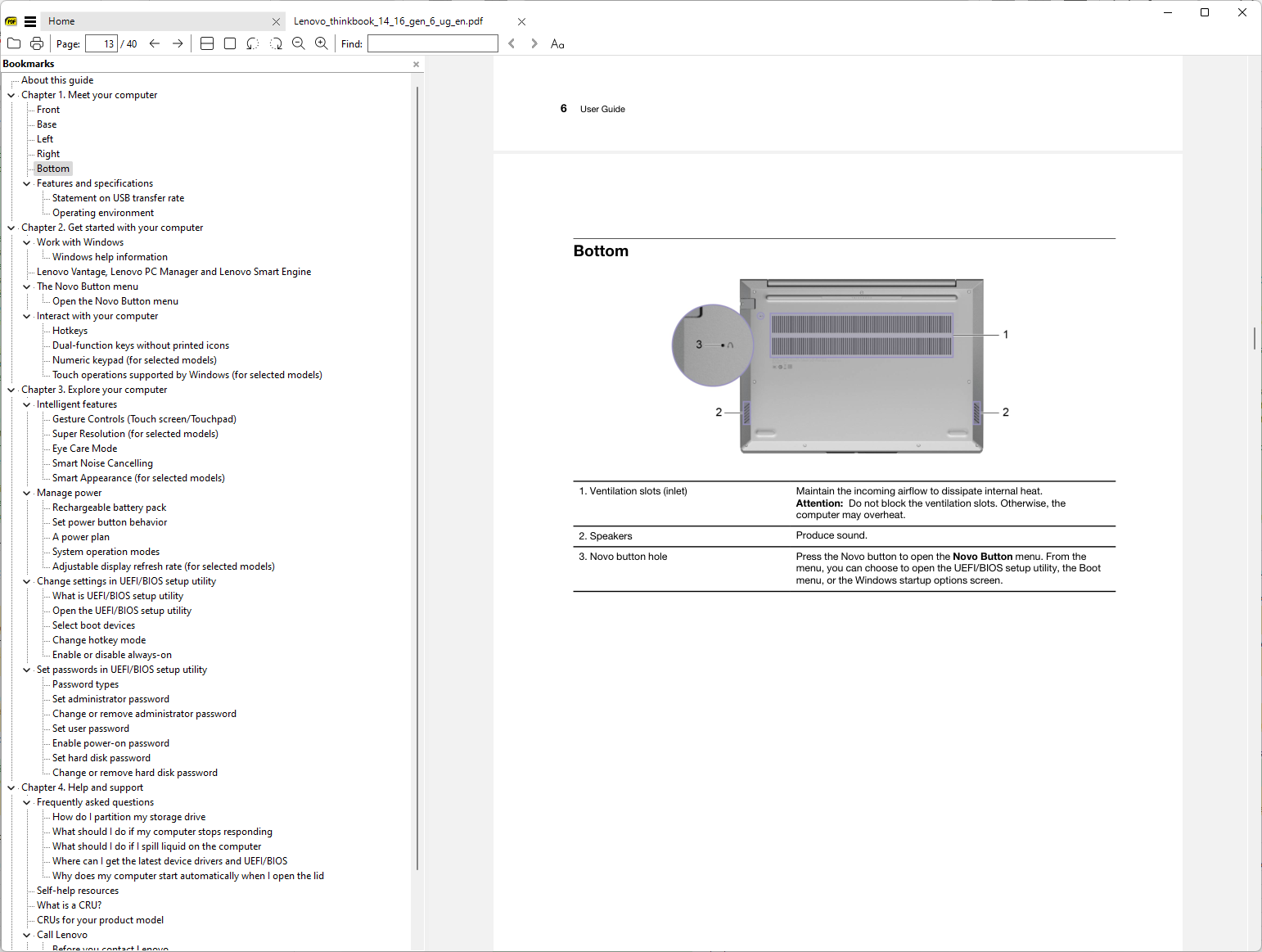Jump to Front bookmark

48,110
